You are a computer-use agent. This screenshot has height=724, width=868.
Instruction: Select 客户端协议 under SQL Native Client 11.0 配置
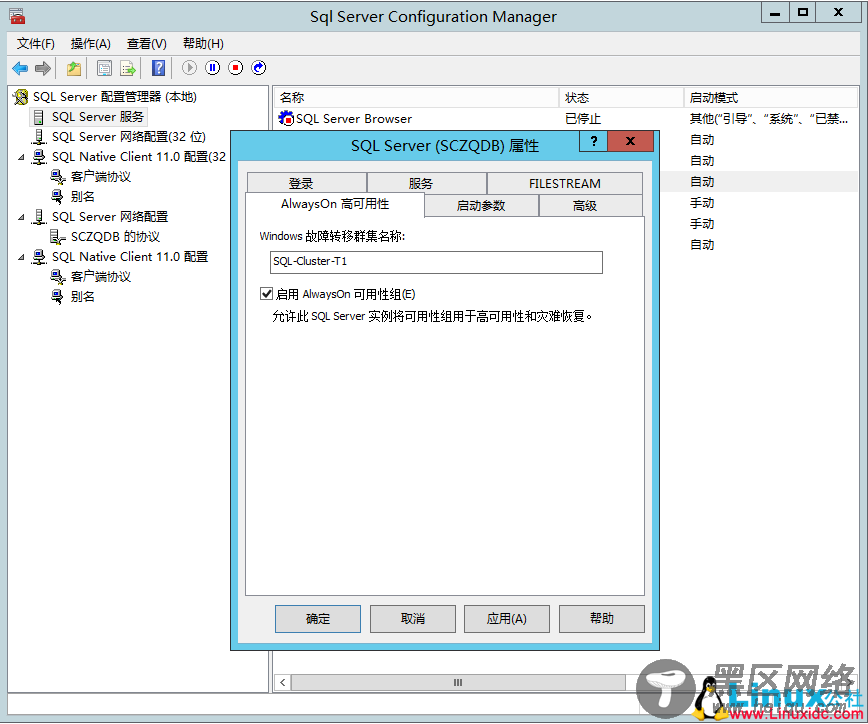click(x=101, y=276)
